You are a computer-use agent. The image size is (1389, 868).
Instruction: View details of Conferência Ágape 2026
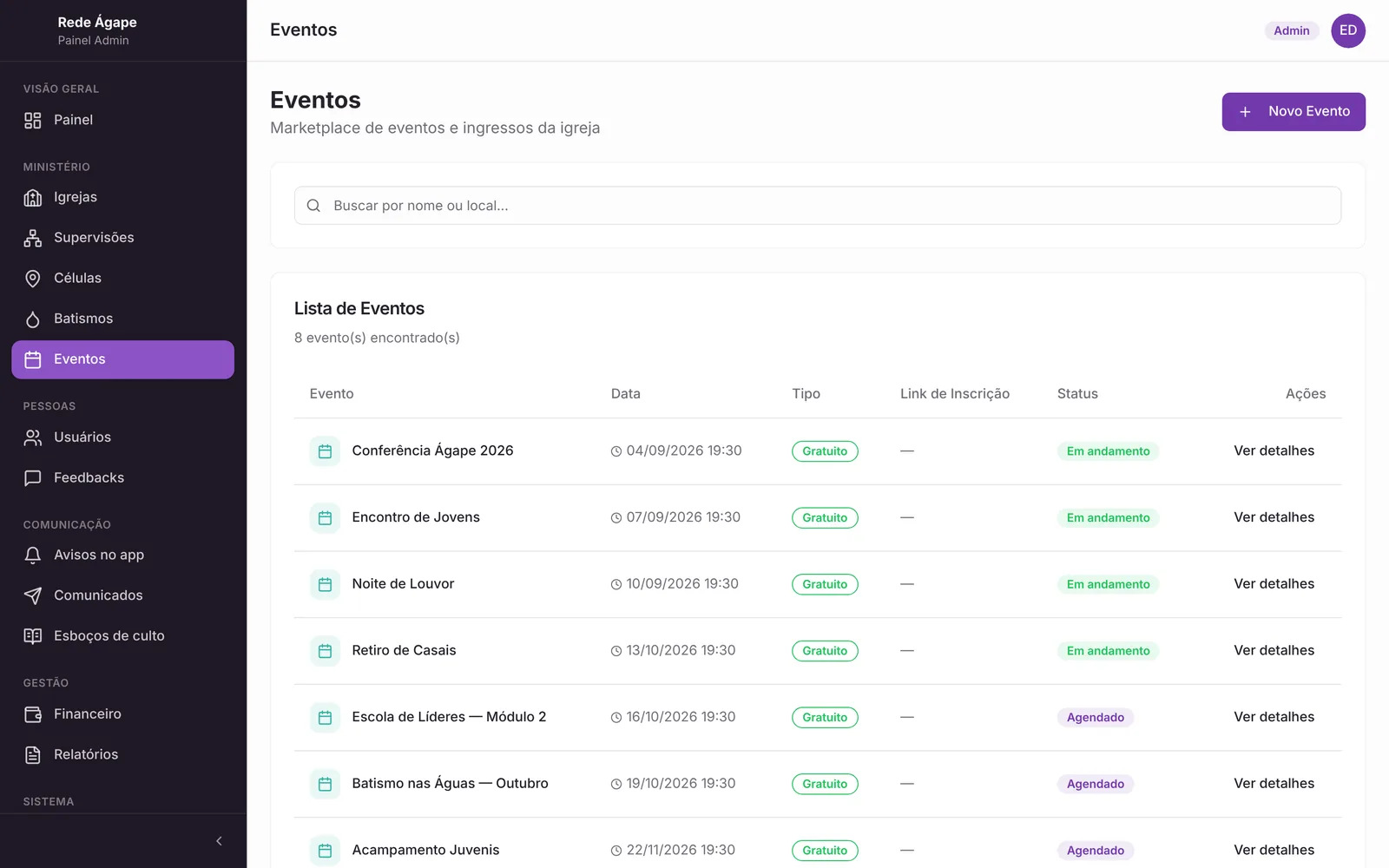1274,450
